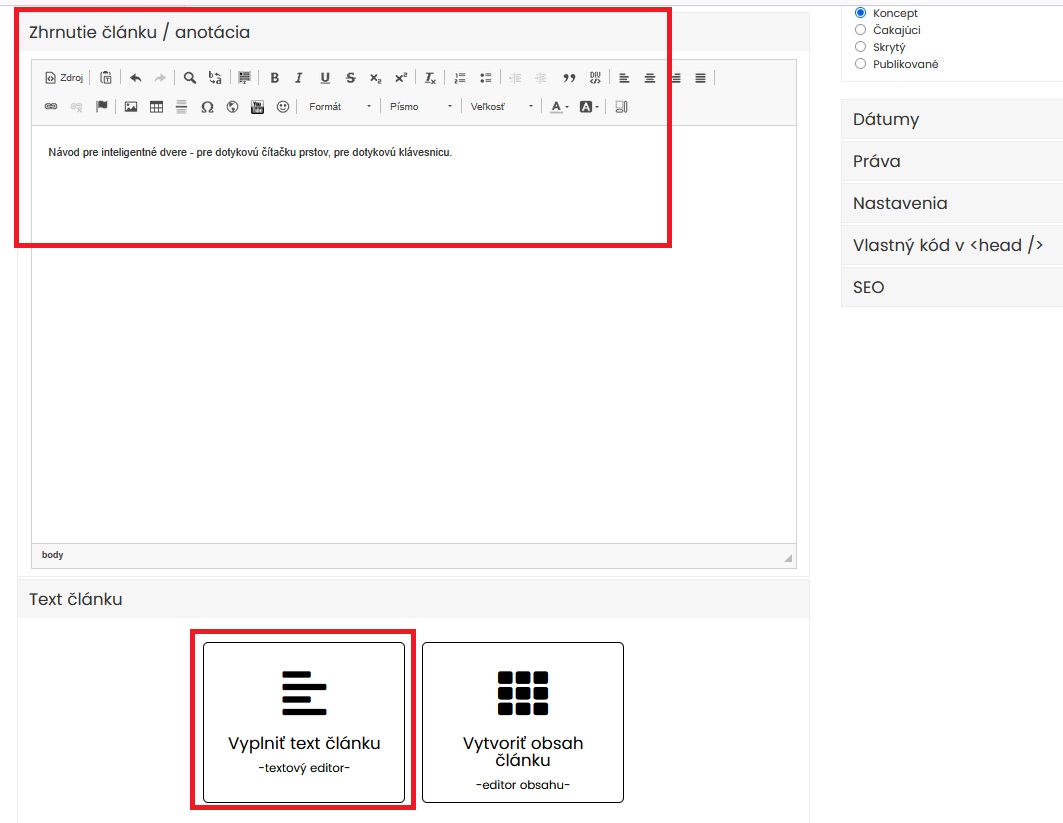Click Vyplniť text článku button

(304, 722)
